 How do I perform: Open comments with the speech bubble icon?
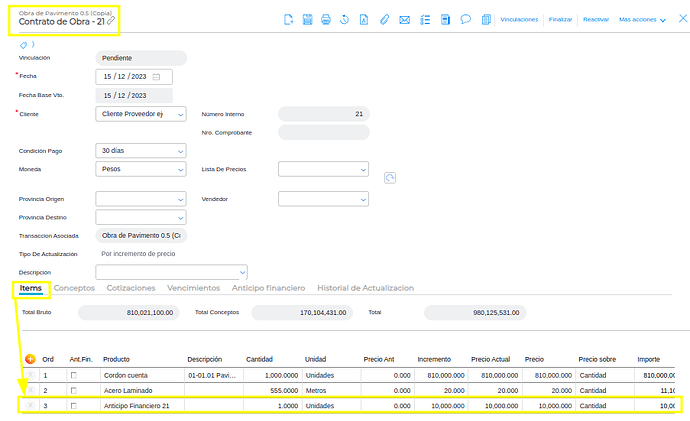tap(466, 19)
